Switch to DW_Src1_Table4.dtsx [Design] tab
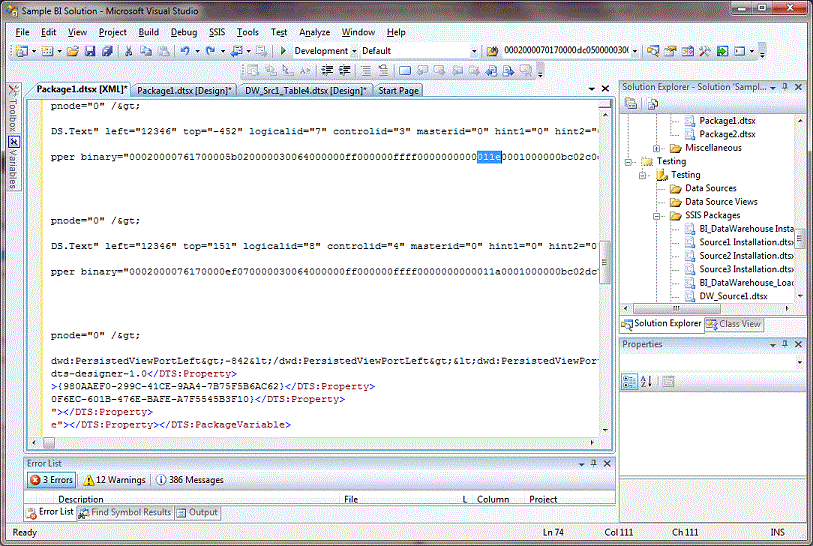Viewport: 813px width, 546px height. 306,91
